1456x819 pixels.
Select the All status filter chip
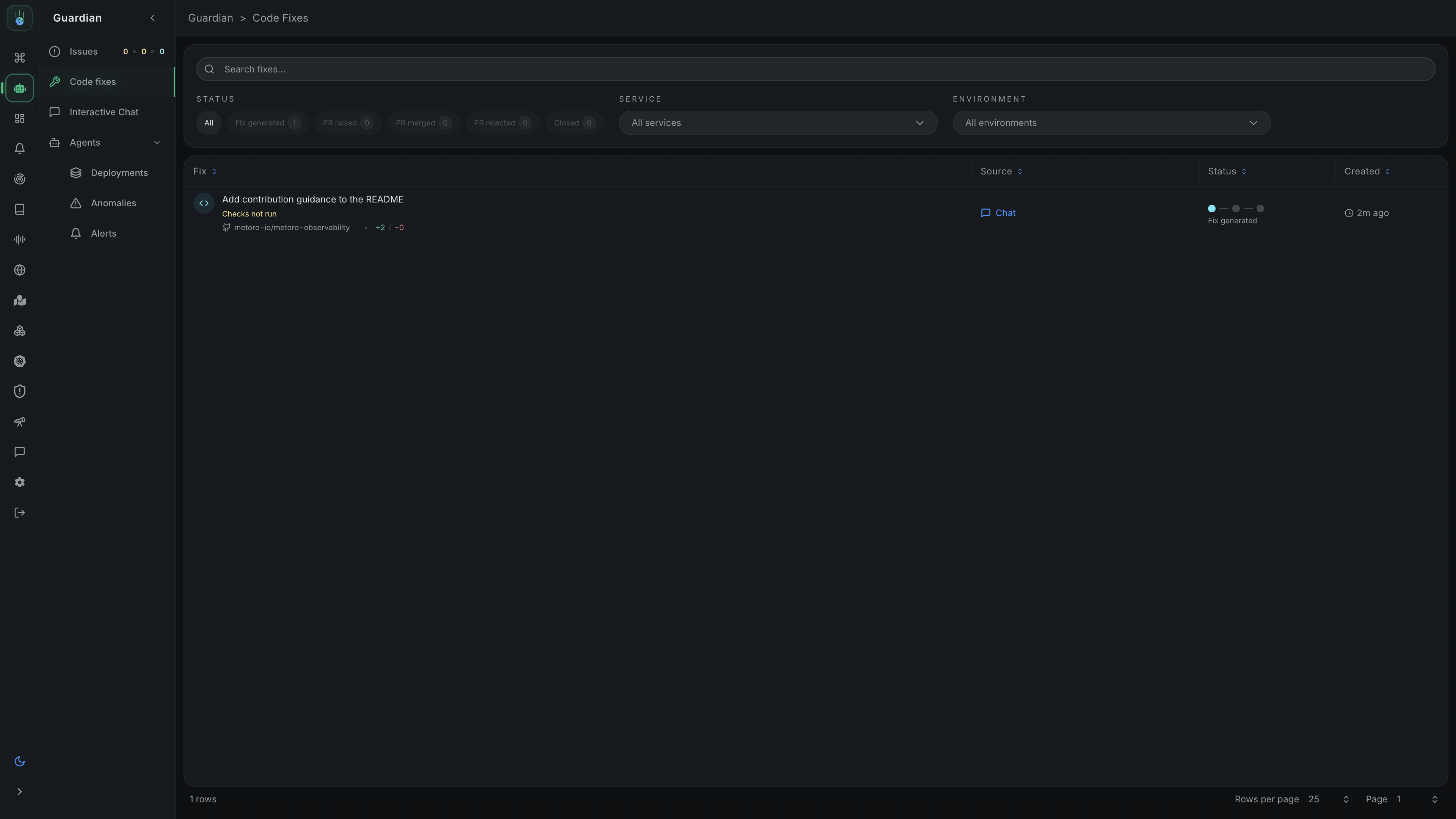tap(209, 122)
